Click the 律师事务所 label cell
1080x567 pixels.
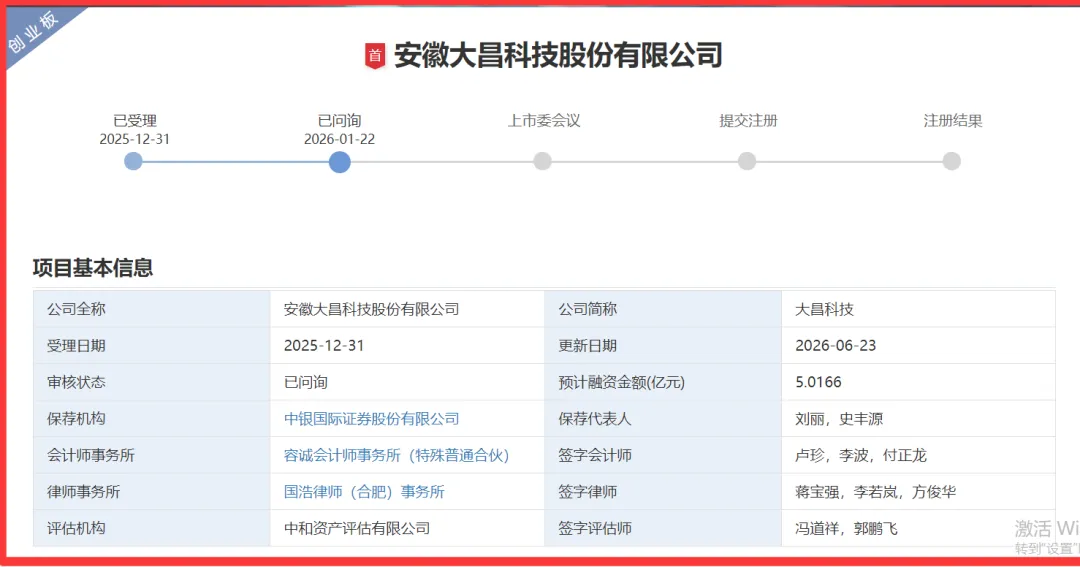coord(152,492)
